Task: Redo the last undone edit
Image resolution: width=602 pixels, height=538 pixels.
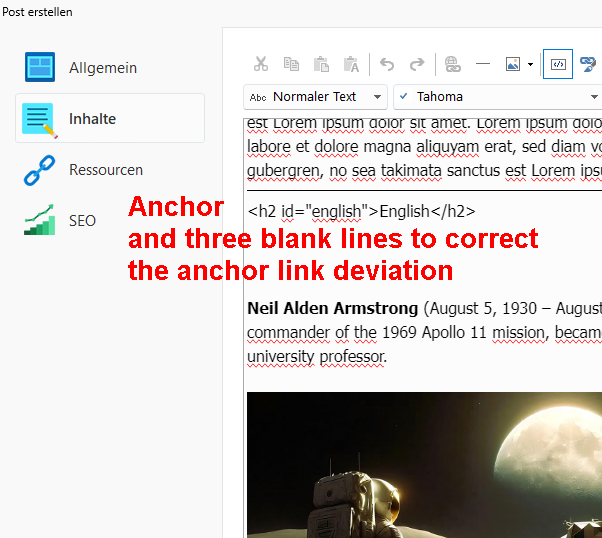Action: pyautogui.click(x=417, y=65)
